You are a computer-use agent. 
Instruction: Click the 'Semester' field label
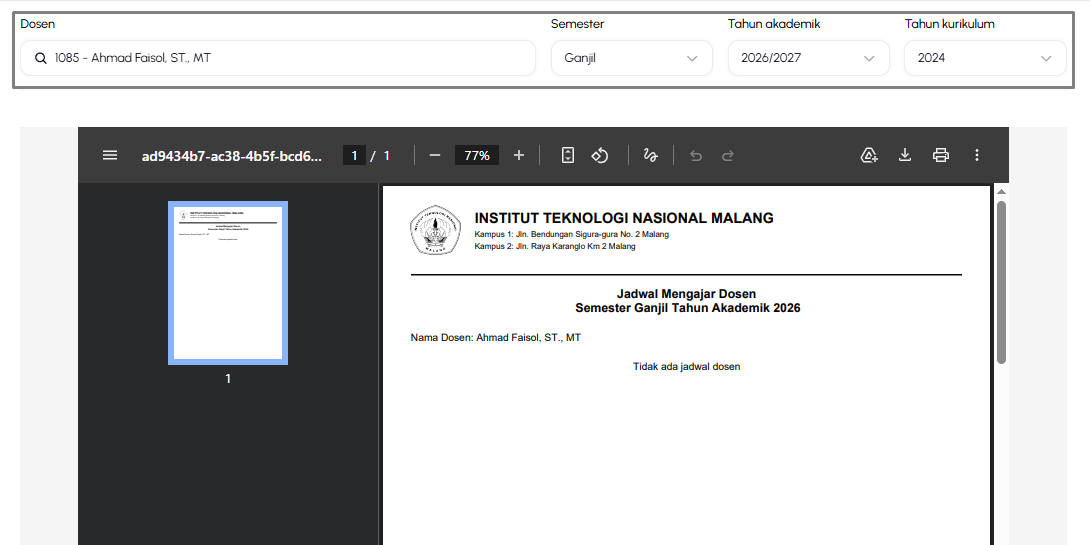[578, 24]
